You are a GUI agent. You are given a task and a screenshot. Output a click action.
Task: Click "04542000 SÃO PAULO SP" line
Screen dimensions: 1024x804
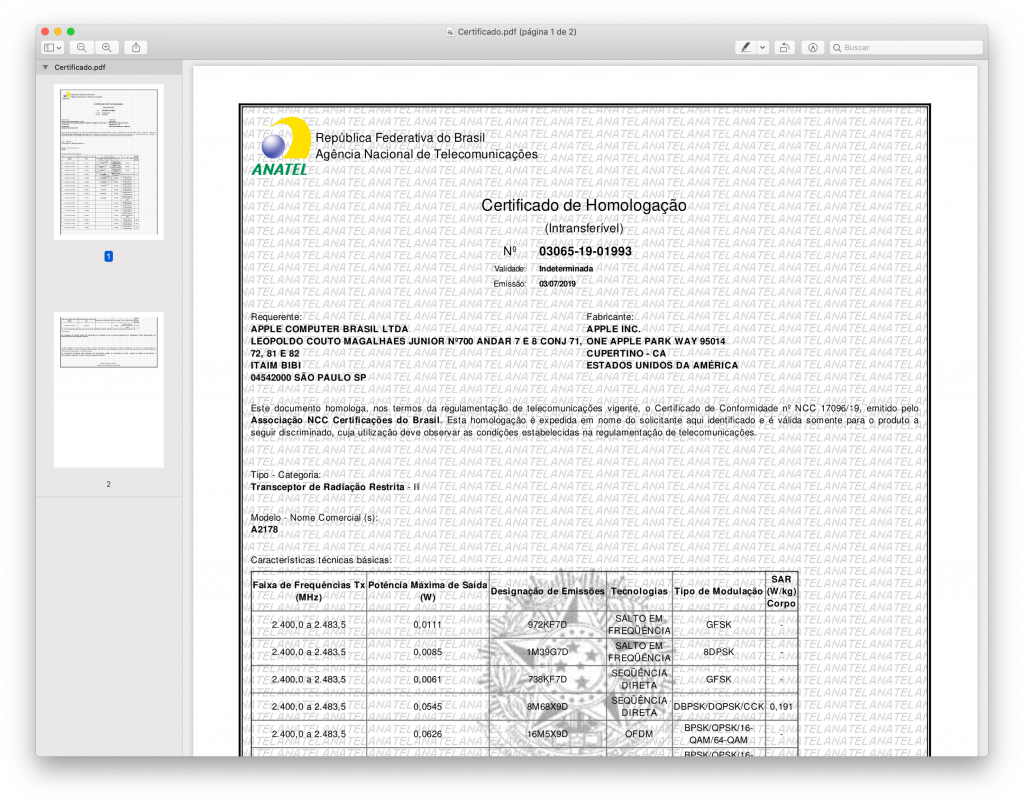[308, 378]
